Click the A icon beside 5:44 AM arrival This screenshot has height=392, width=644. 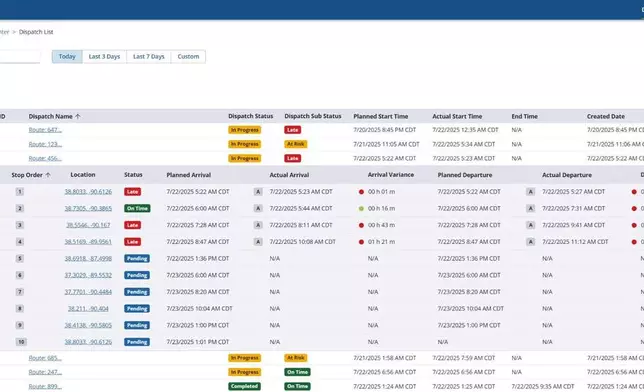pyautogui.click(x=258, y=208)
